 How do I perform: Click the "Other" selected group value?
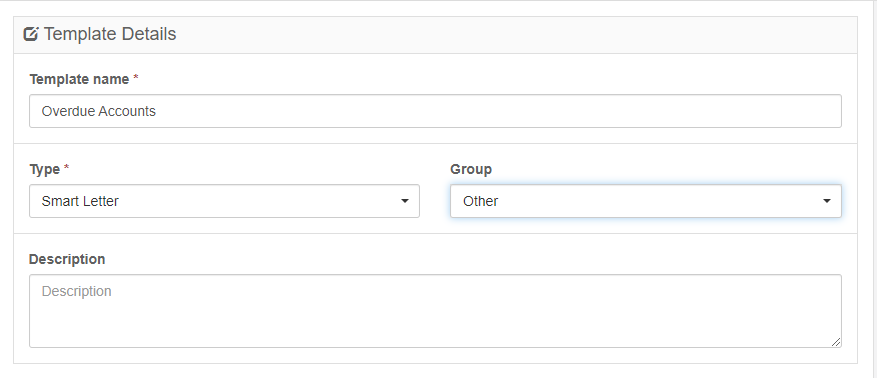[480, 201]
